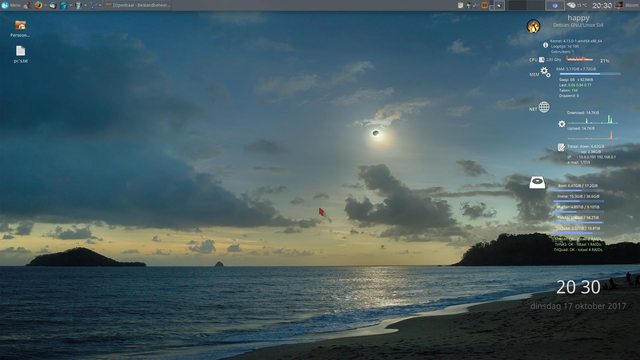
Task: Open the file manager task button in panel
Action: (137, 5)
